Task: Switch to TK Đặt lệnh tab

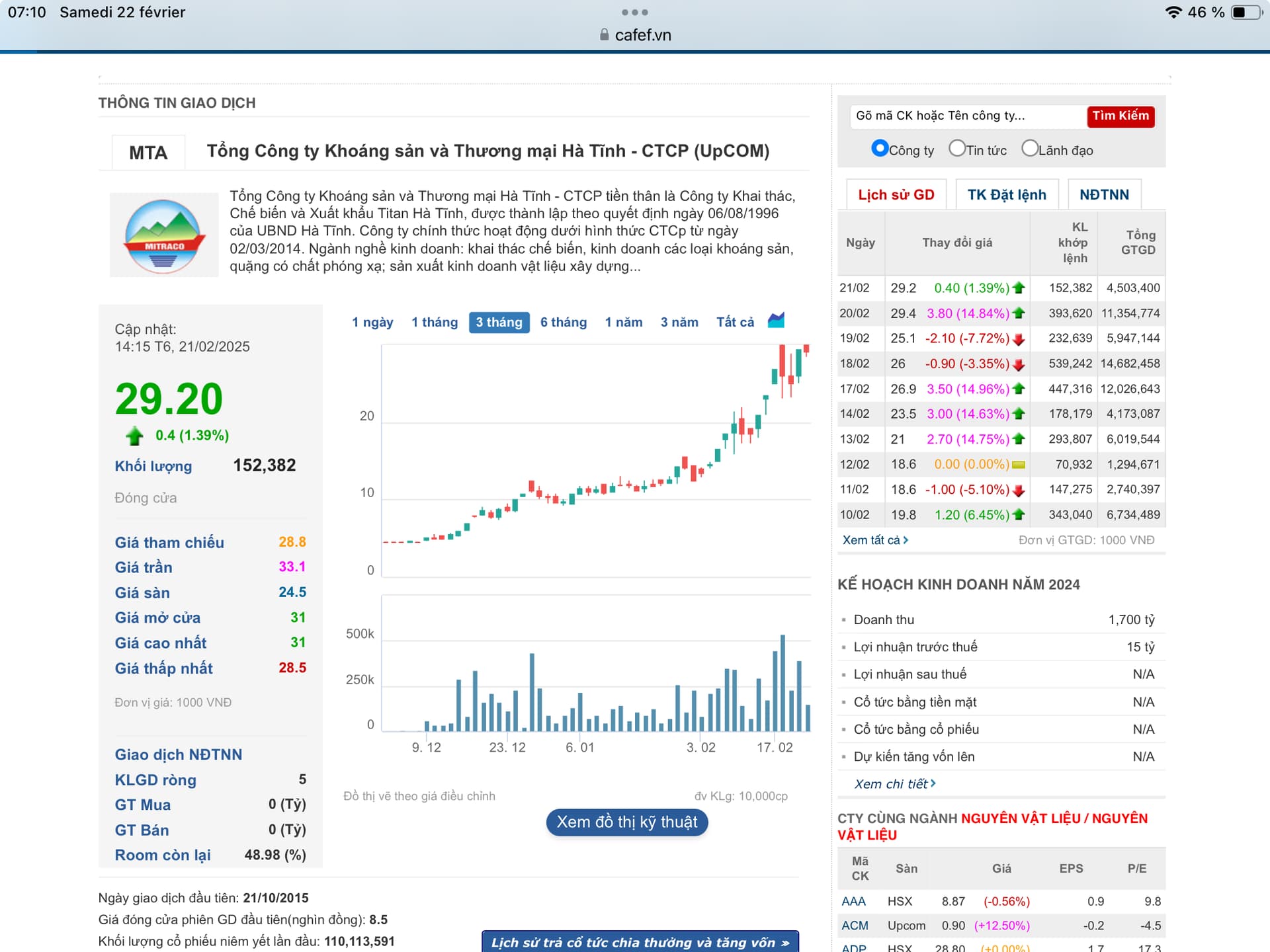Action: [x=1006, y=194]
